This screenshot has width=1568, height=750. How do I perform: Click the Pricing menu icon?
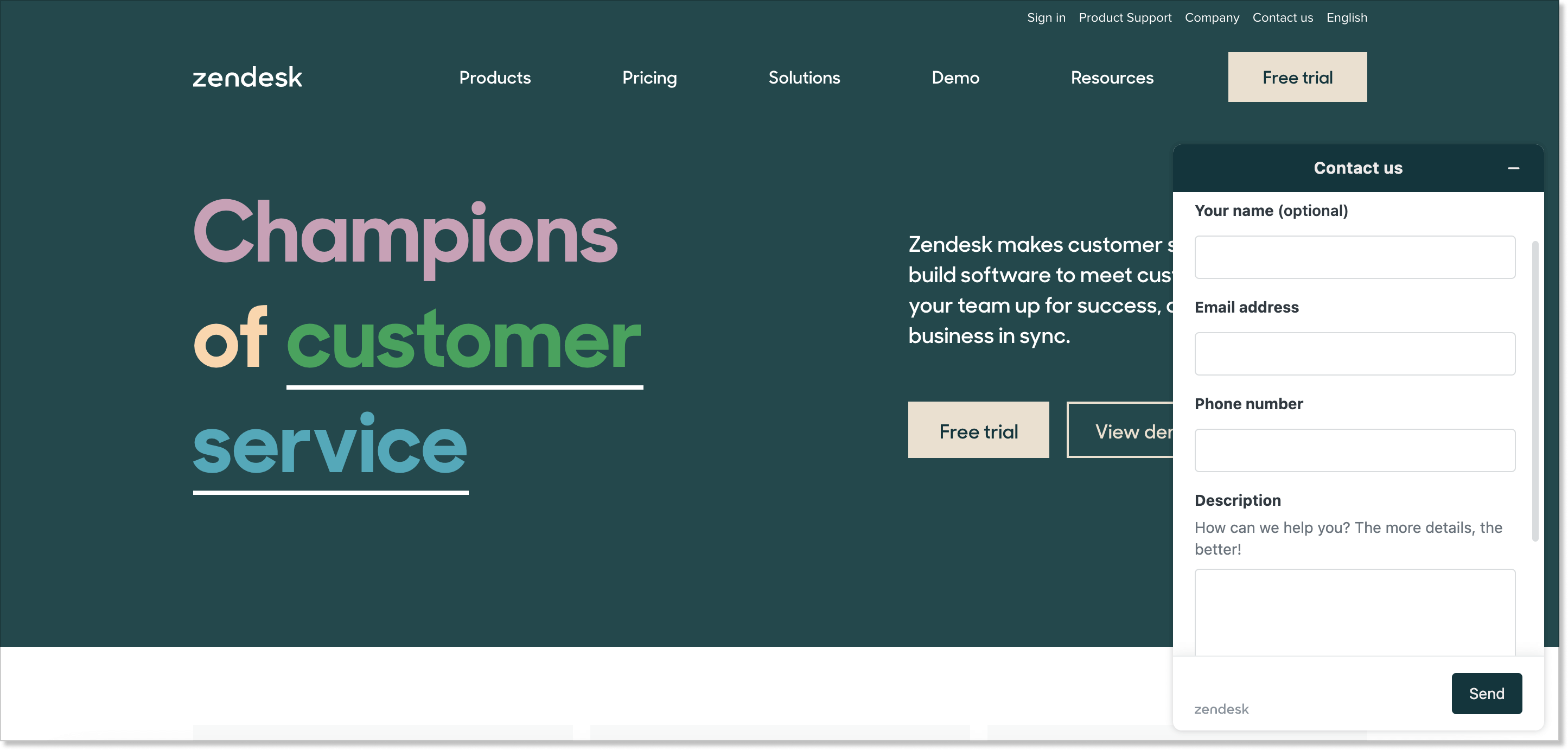(650, 77)
